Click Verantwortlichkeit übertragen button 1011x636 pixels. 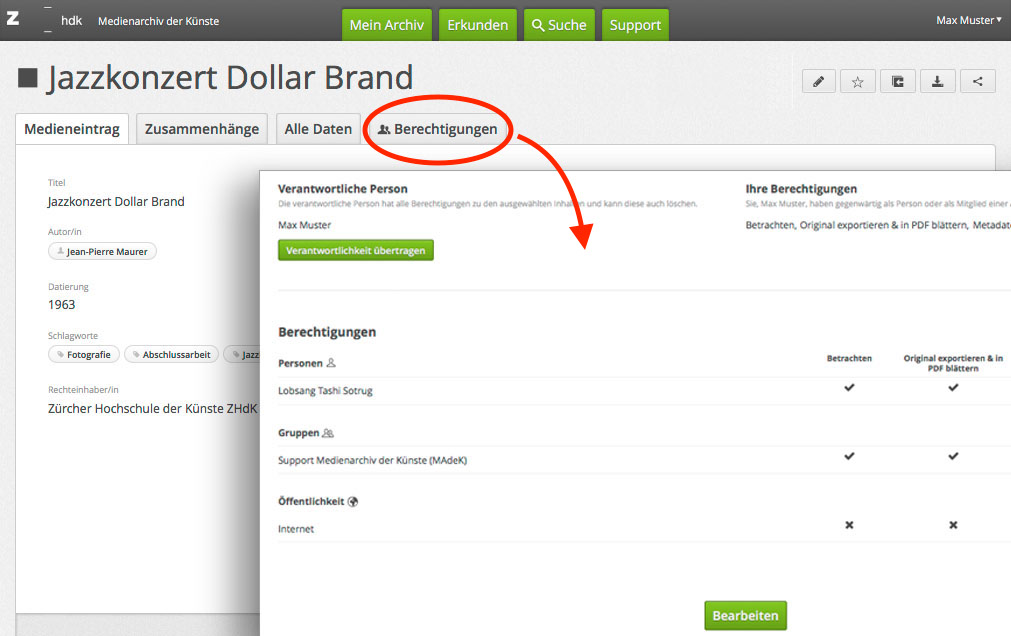pos(355,250)
